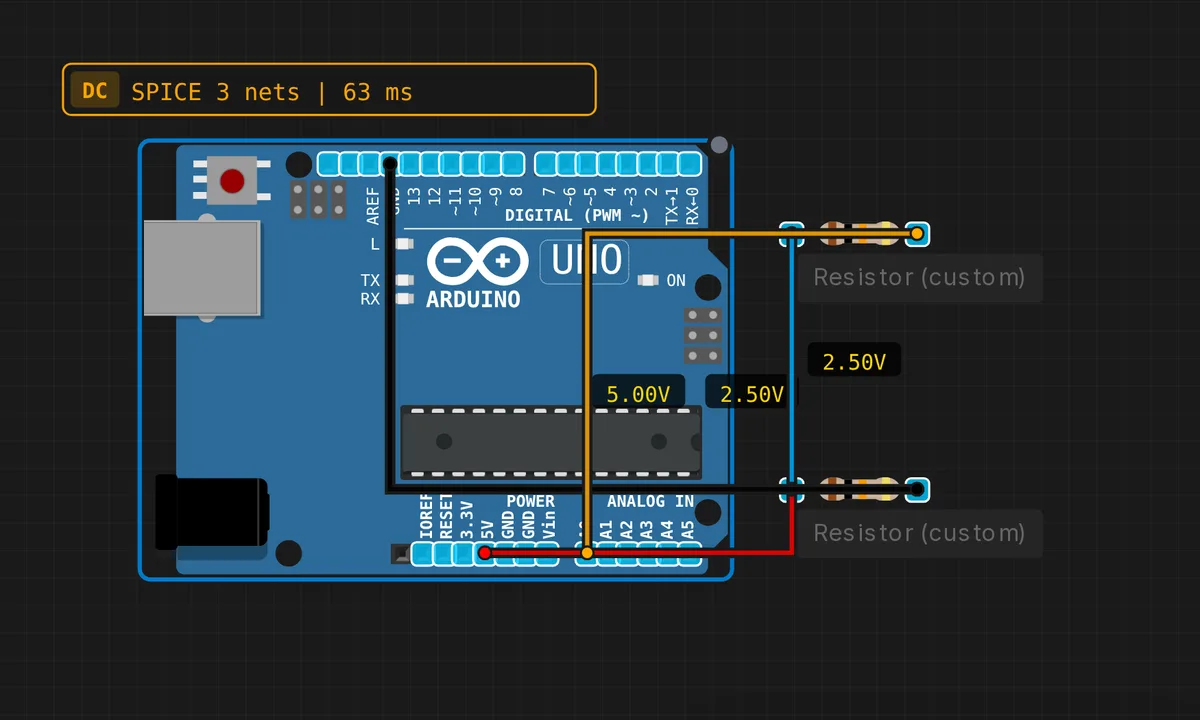
Task: Click the resistor pin where the orange wire ends
Action: coord(917,234)
